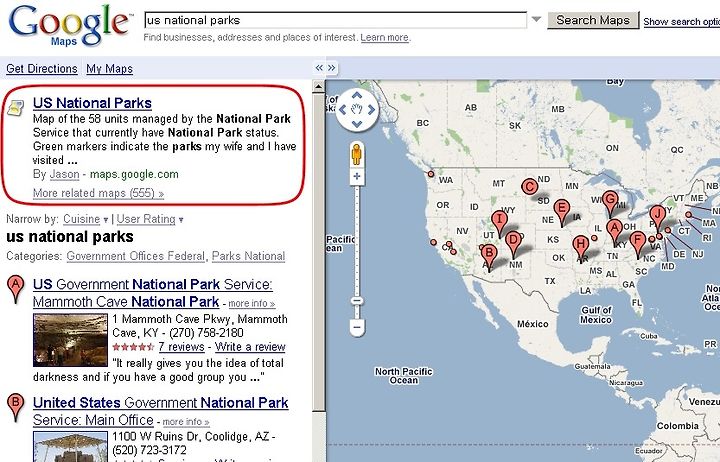Pan the map left with the arrow
Screen dimensions: 720x462
342,110
